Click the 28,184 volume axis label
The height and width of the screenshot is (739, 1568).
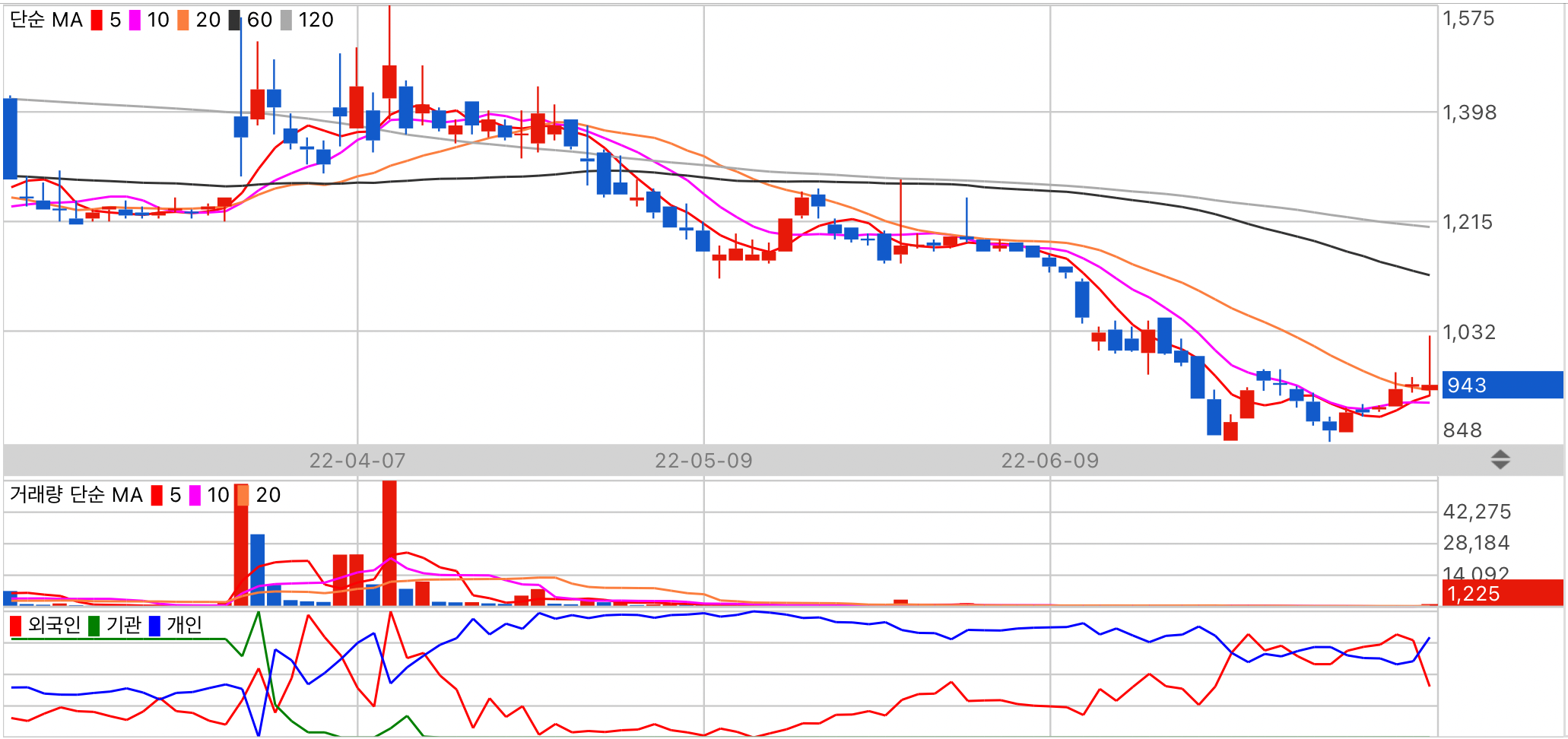tap(1476, 543)
